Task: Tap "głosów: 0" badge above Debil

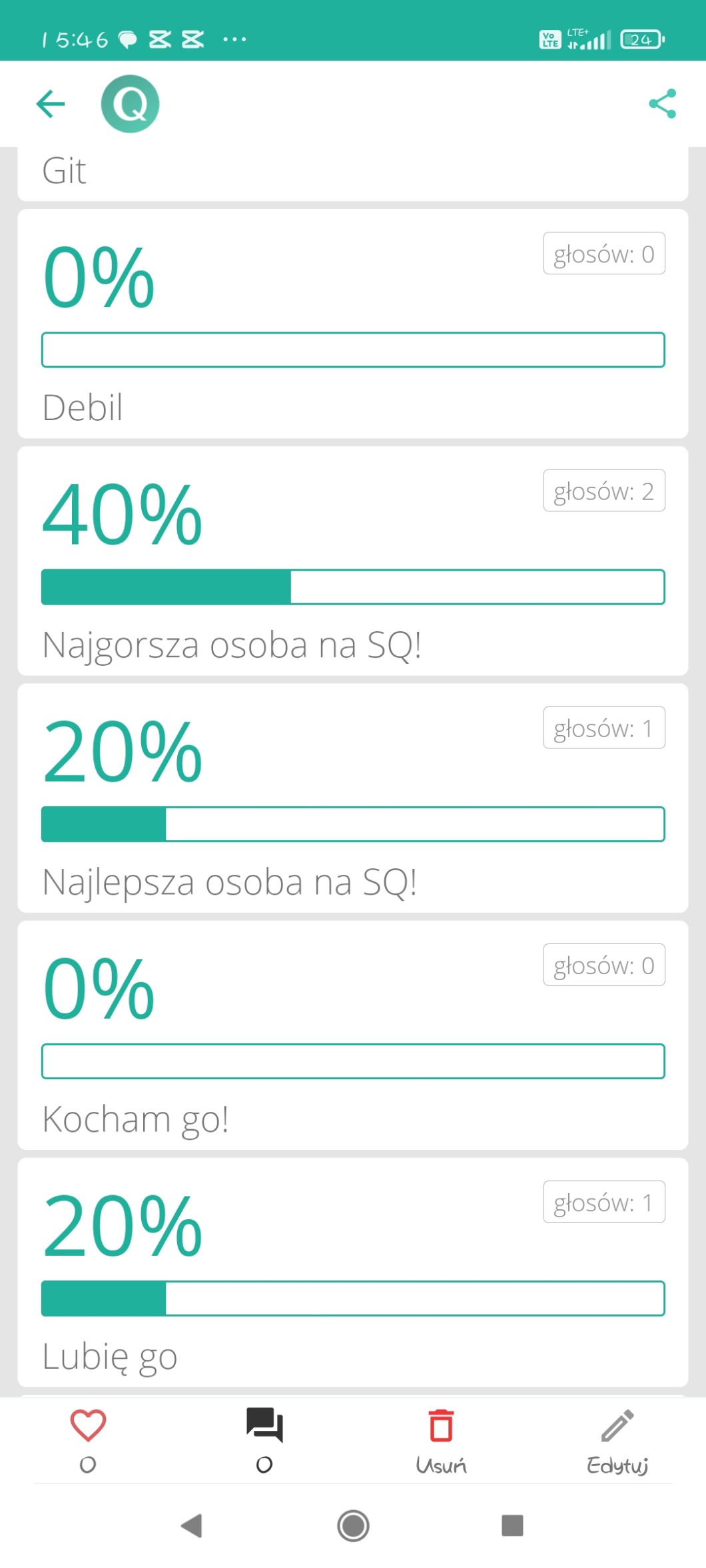Action: 603,254
